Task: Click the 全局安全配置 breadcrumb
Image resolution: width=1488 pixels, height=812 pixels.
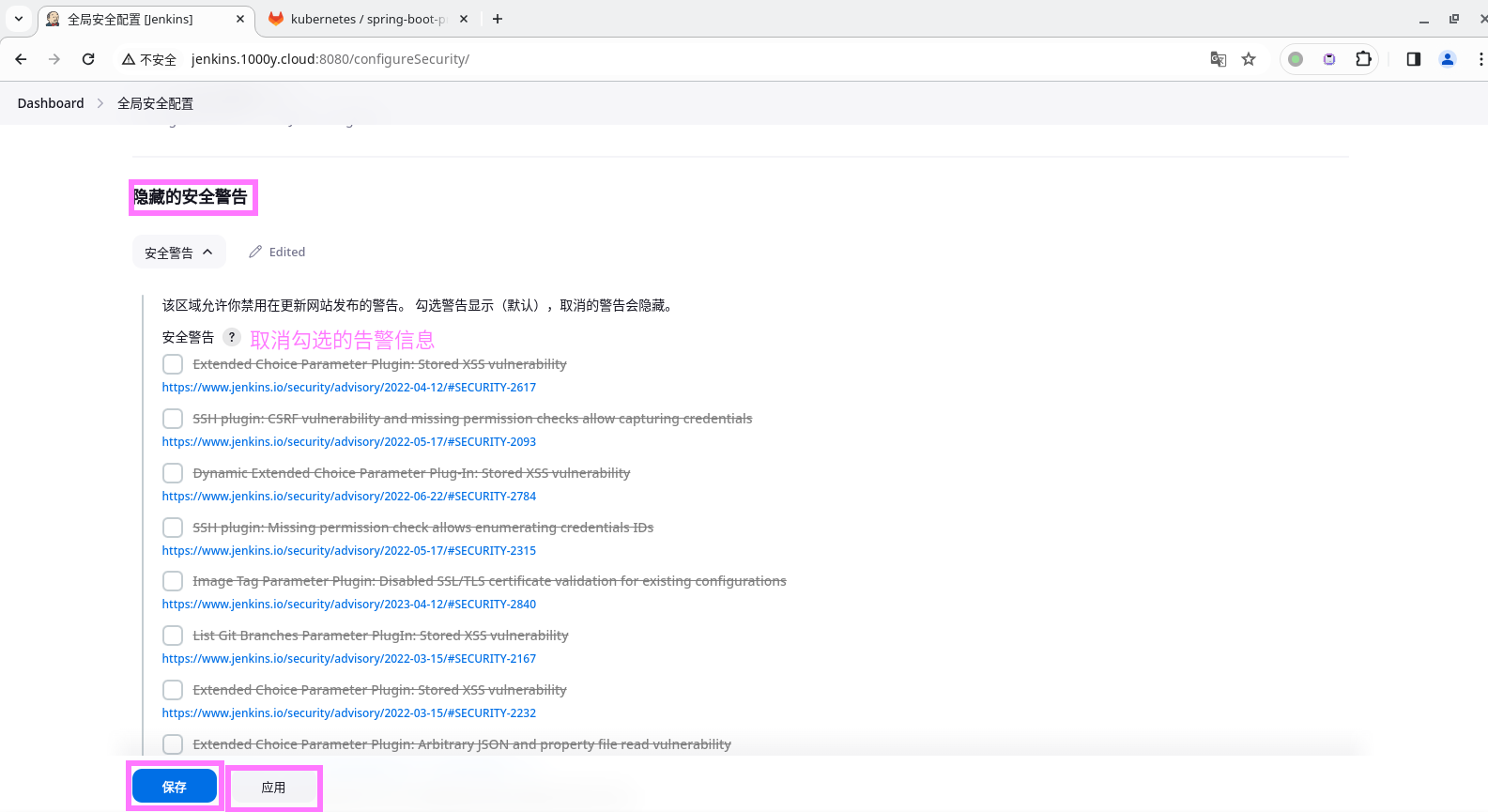Action: (155, 103)
